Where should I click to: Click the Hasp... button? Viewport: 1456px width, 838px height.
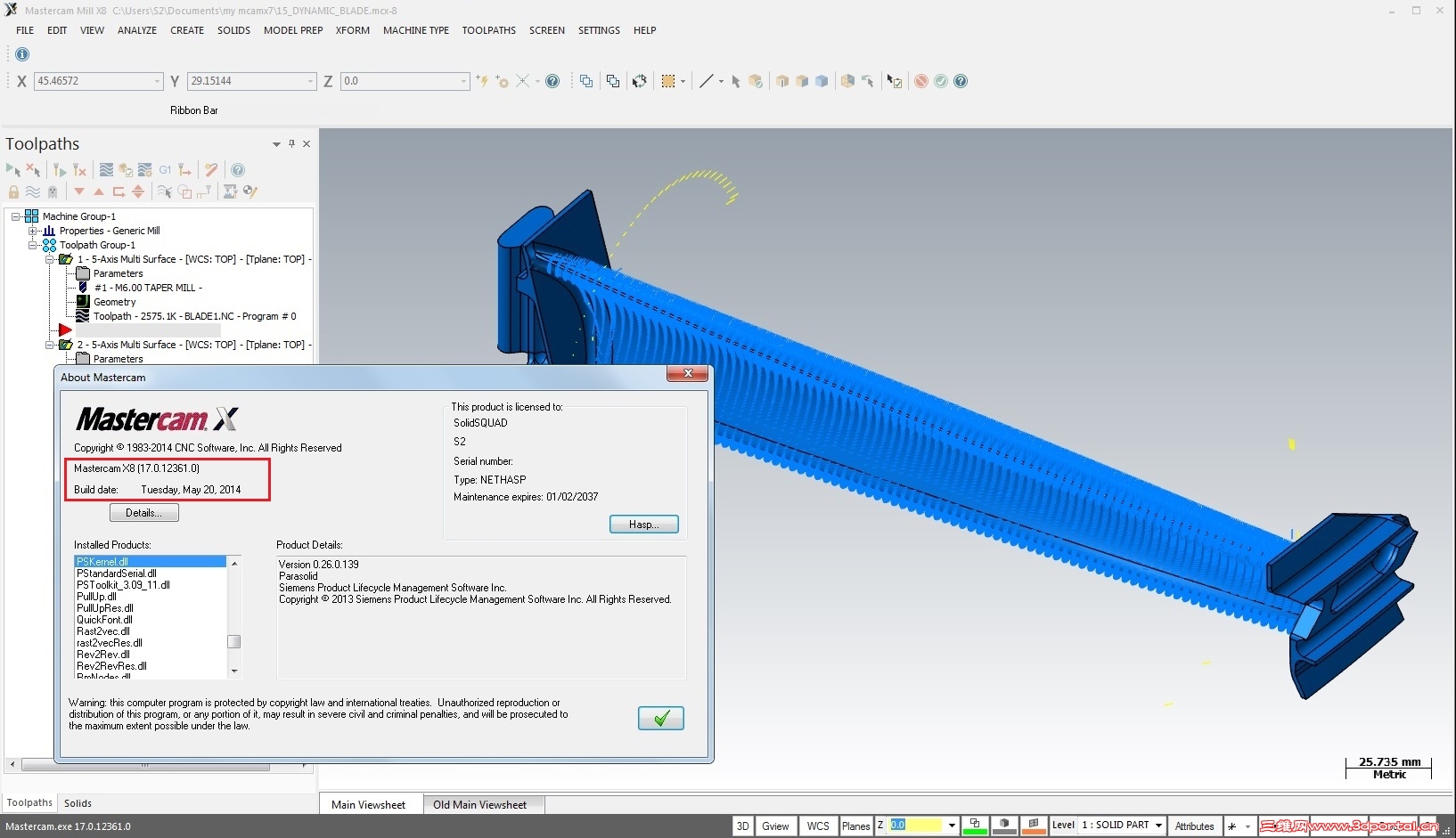(x=644, y=525)
